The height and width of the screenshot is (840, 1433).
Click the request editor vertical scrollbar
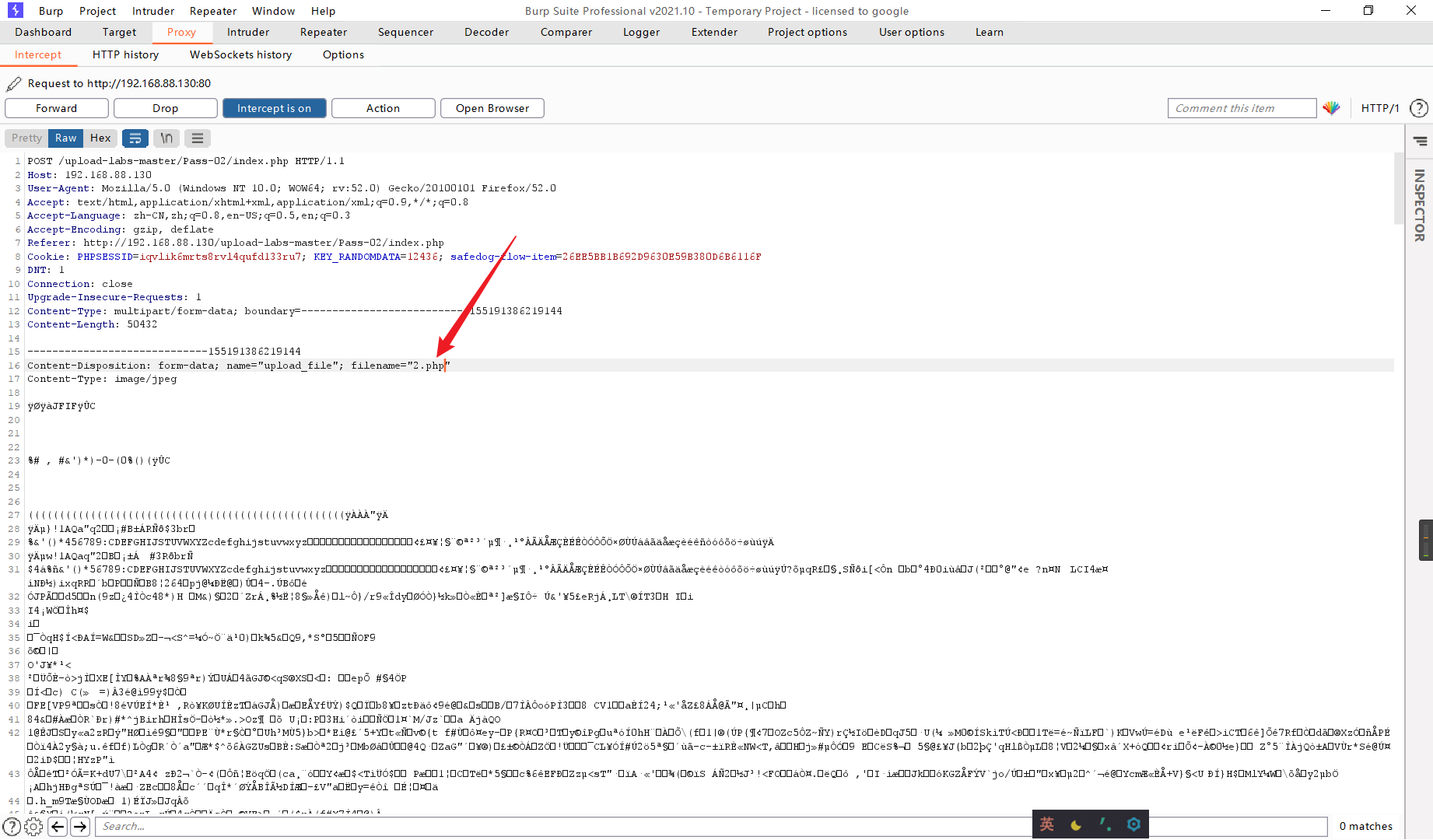pos(1399,190)
